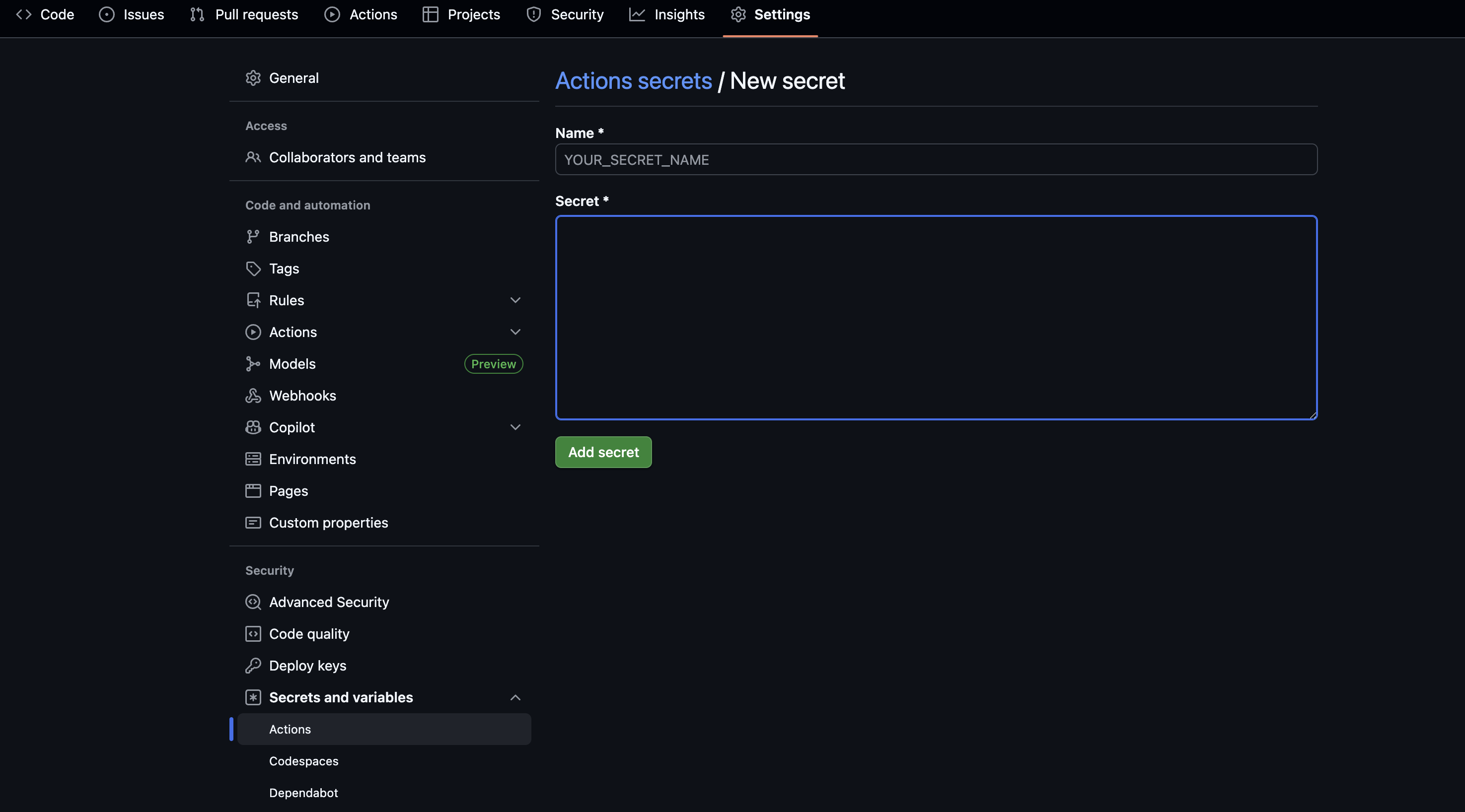This screenshot has height=812, width=1465.
Task: Focus the secret Name input field
Action: click(936, 160)
